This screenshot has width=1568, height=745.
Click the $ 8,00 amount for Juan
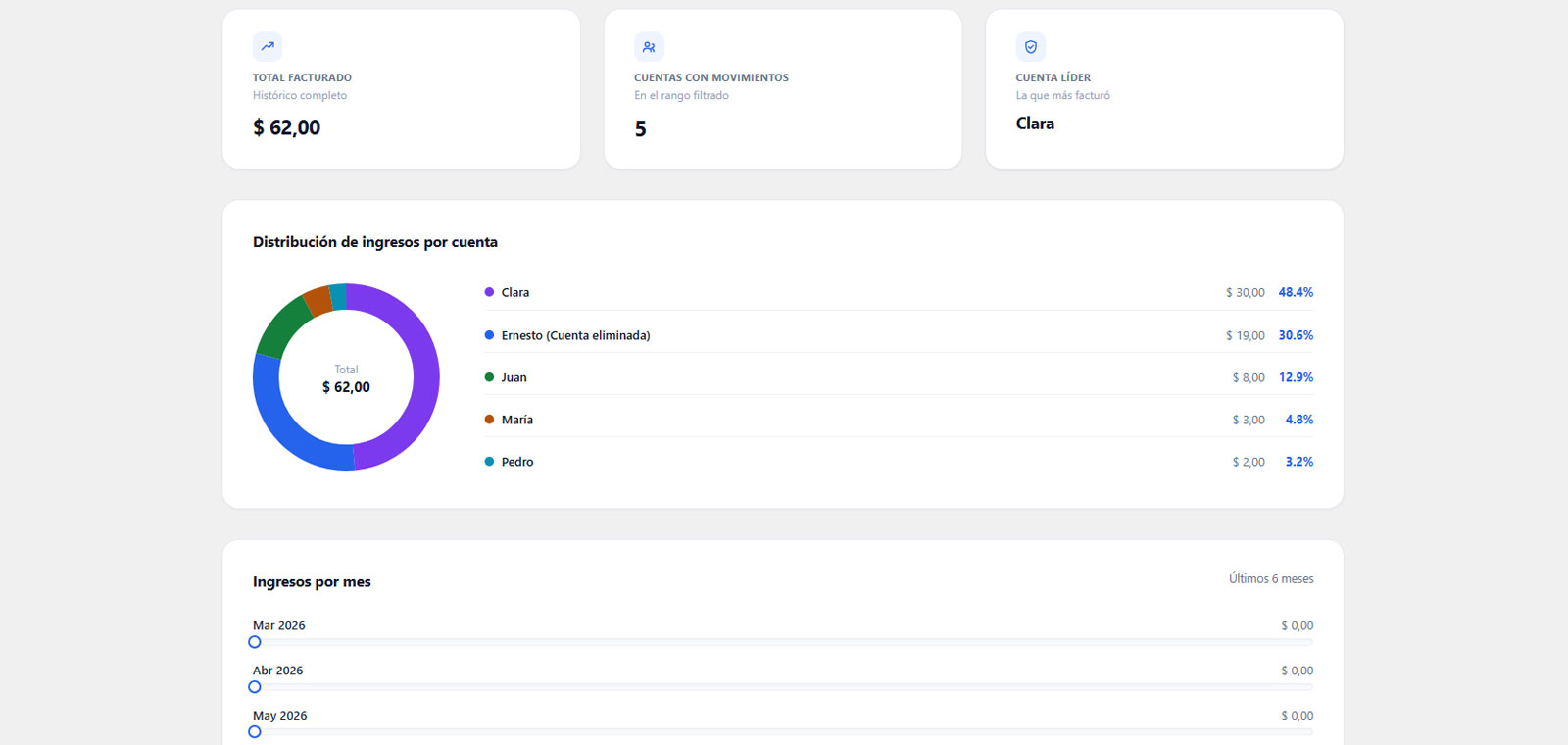coord(1249,377)
